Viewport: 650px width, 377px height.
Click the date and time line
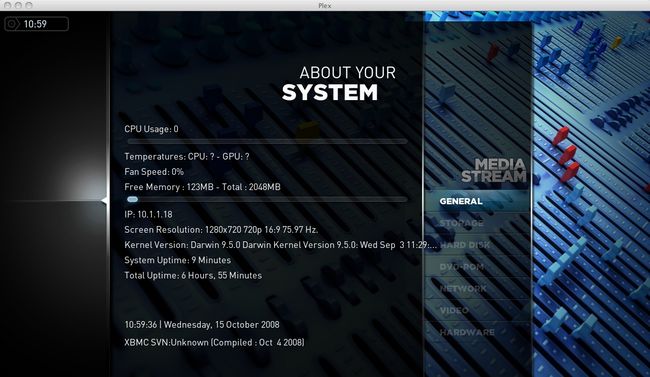pyautogui.click(x=202, y=325)
